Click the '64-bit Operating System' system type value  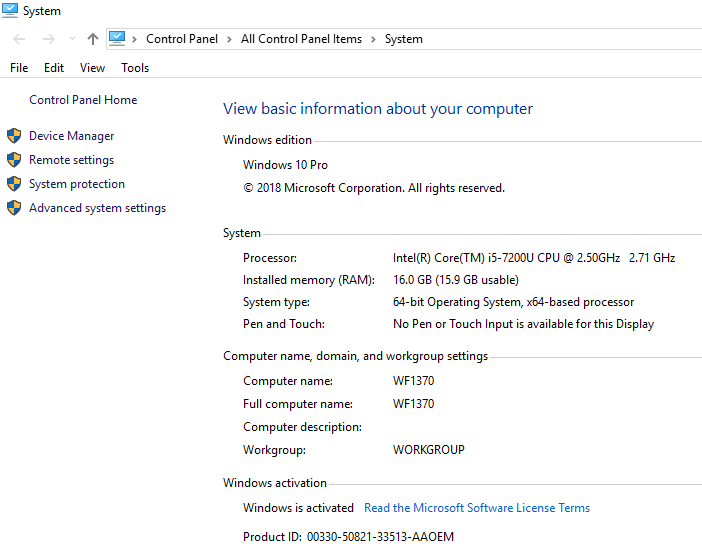click(513, 302)
